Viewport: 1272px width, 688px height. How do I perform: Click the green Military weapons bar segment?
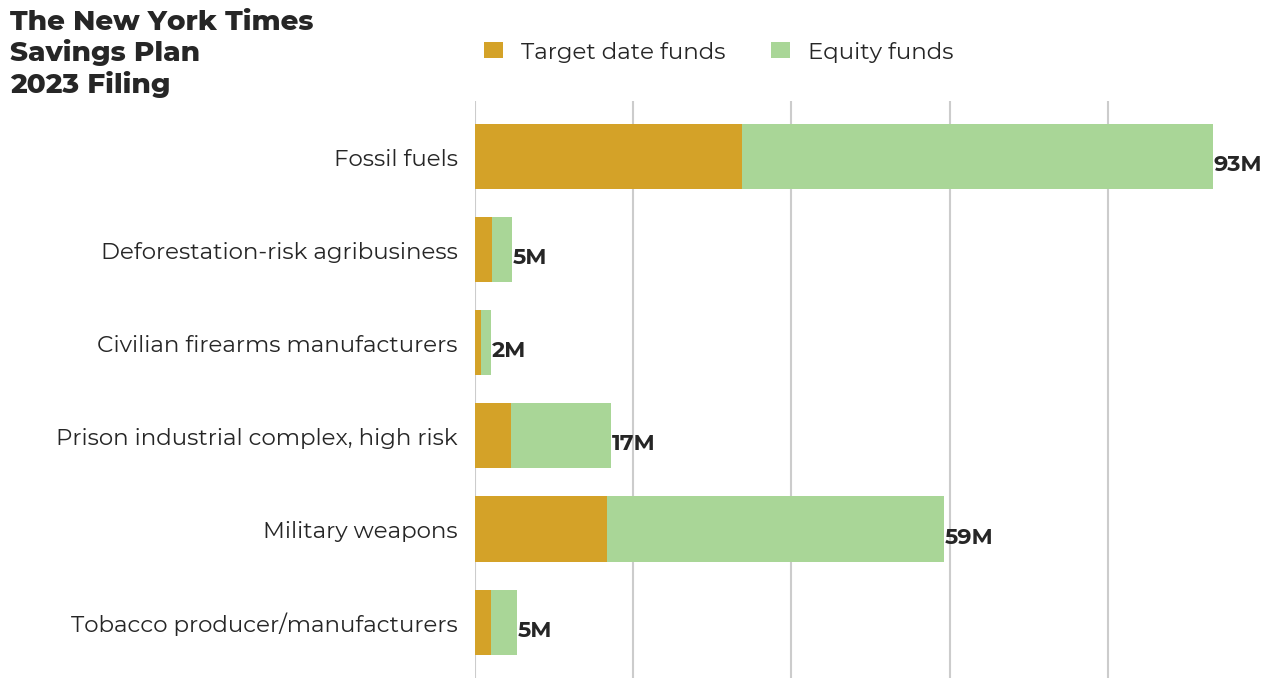775,529
